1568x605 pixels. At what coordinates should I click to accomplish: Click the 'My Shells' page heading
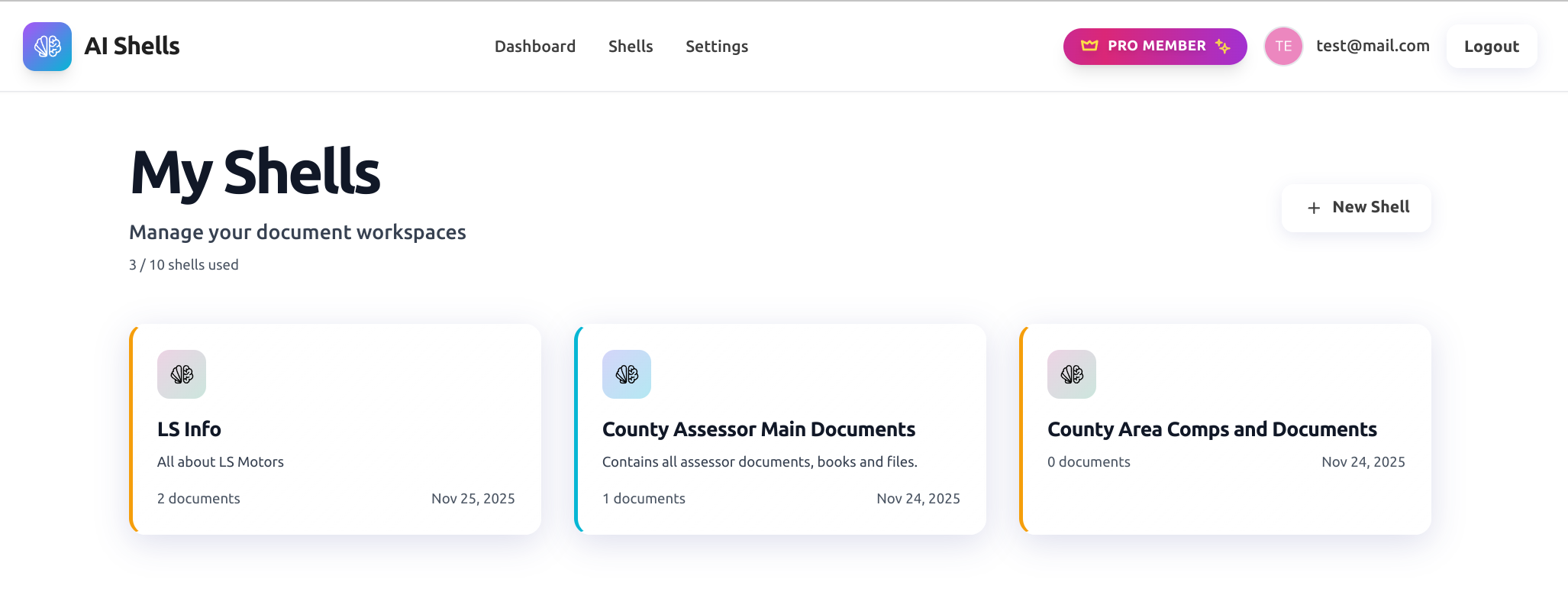pyautogui.click(x=256, y=173)
